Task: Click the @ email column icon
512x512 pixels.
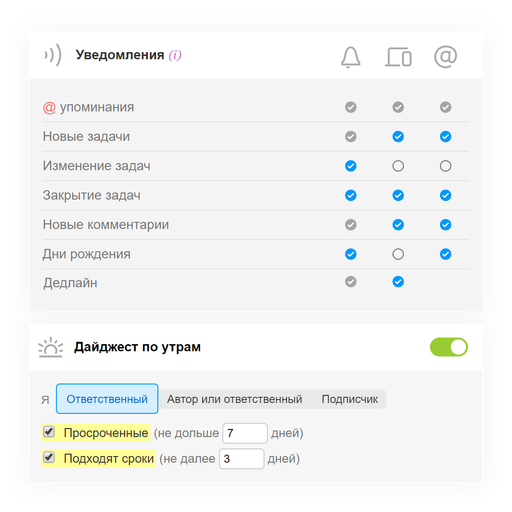Action: tap(445, 57)
